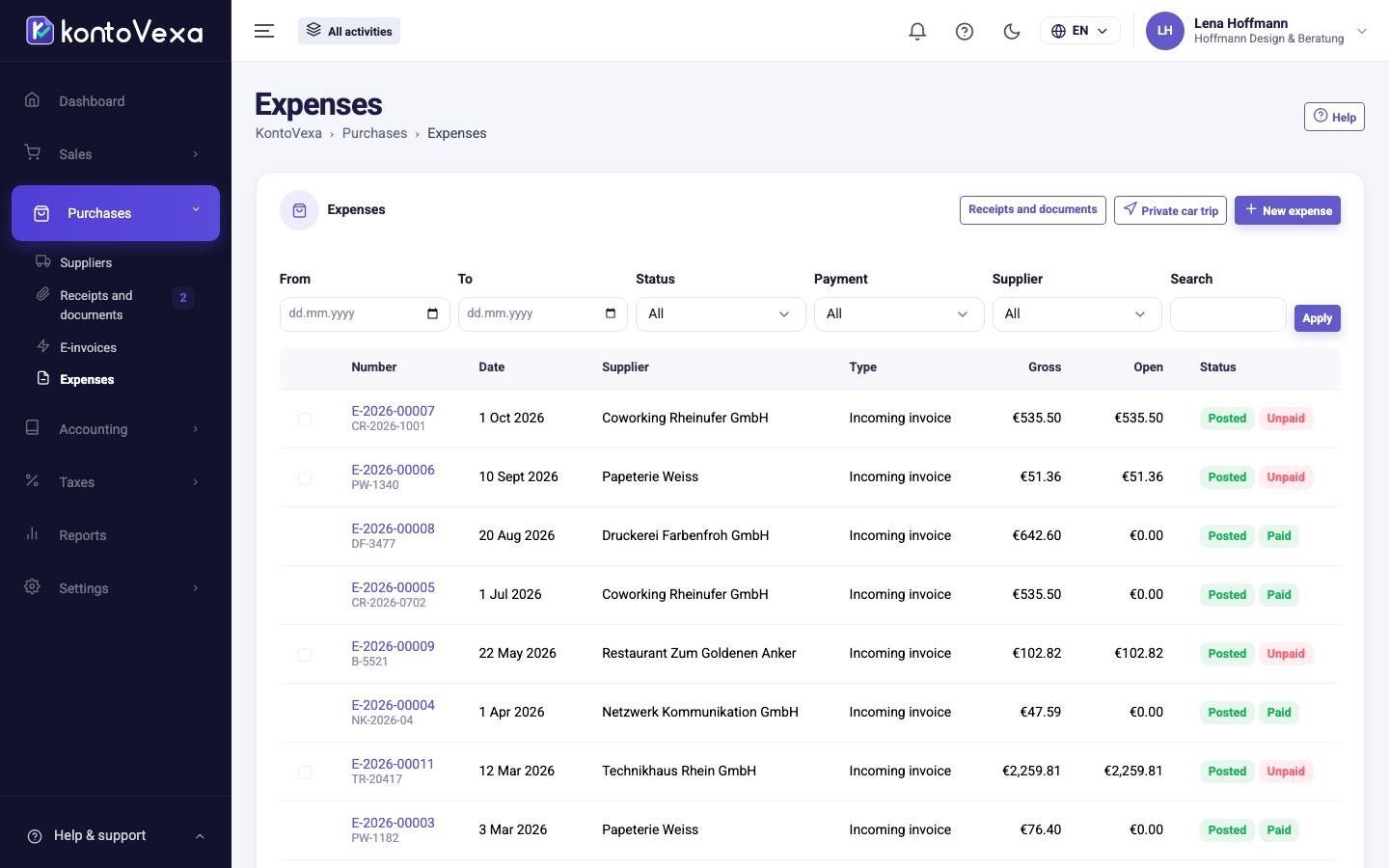Open expense E-2026-00008 link
The image size is (1389, 868).
[393, 529]
